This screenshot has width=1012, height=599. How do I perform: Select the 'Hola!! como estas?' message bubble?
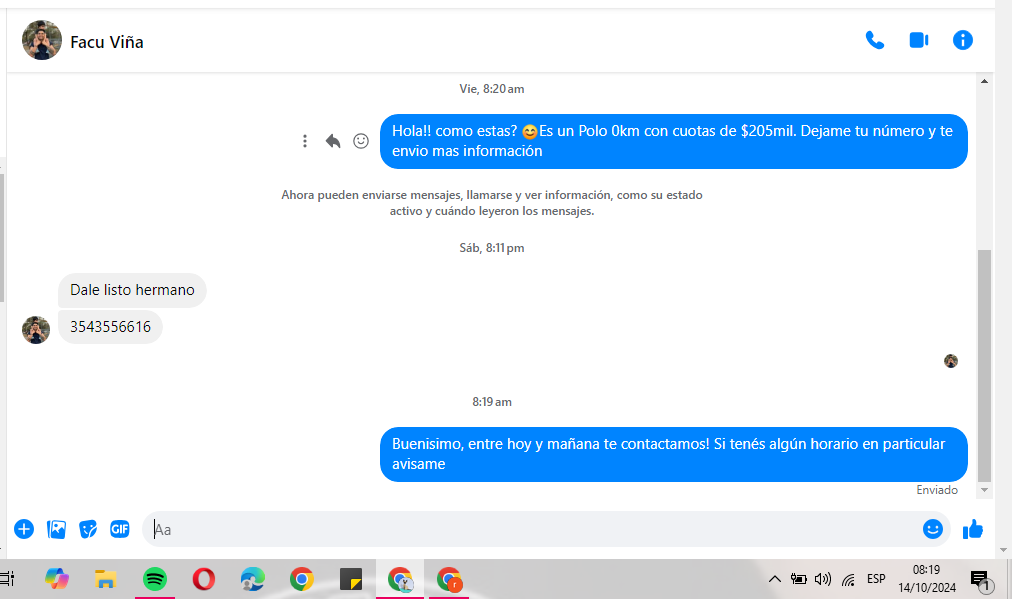674,141
